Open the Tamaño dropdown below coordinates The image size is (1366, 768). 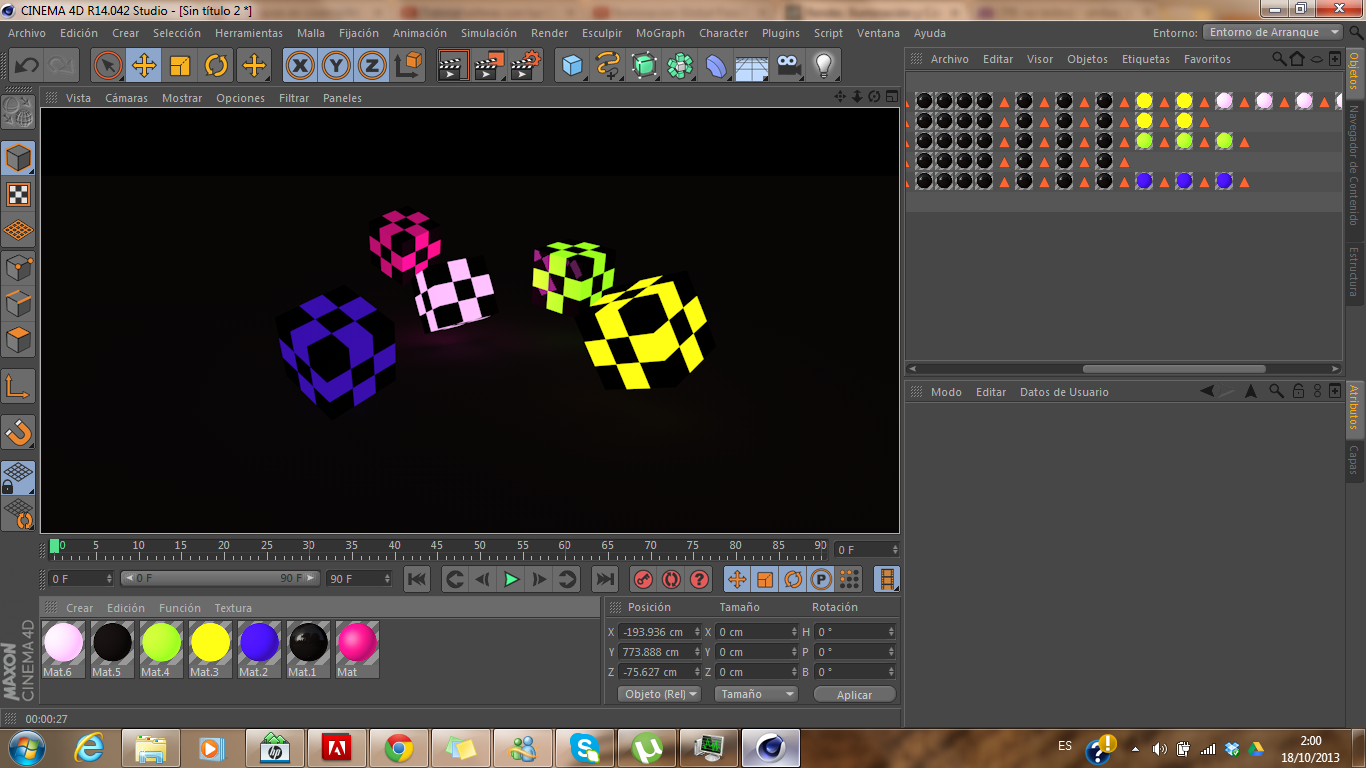[756, 694]
